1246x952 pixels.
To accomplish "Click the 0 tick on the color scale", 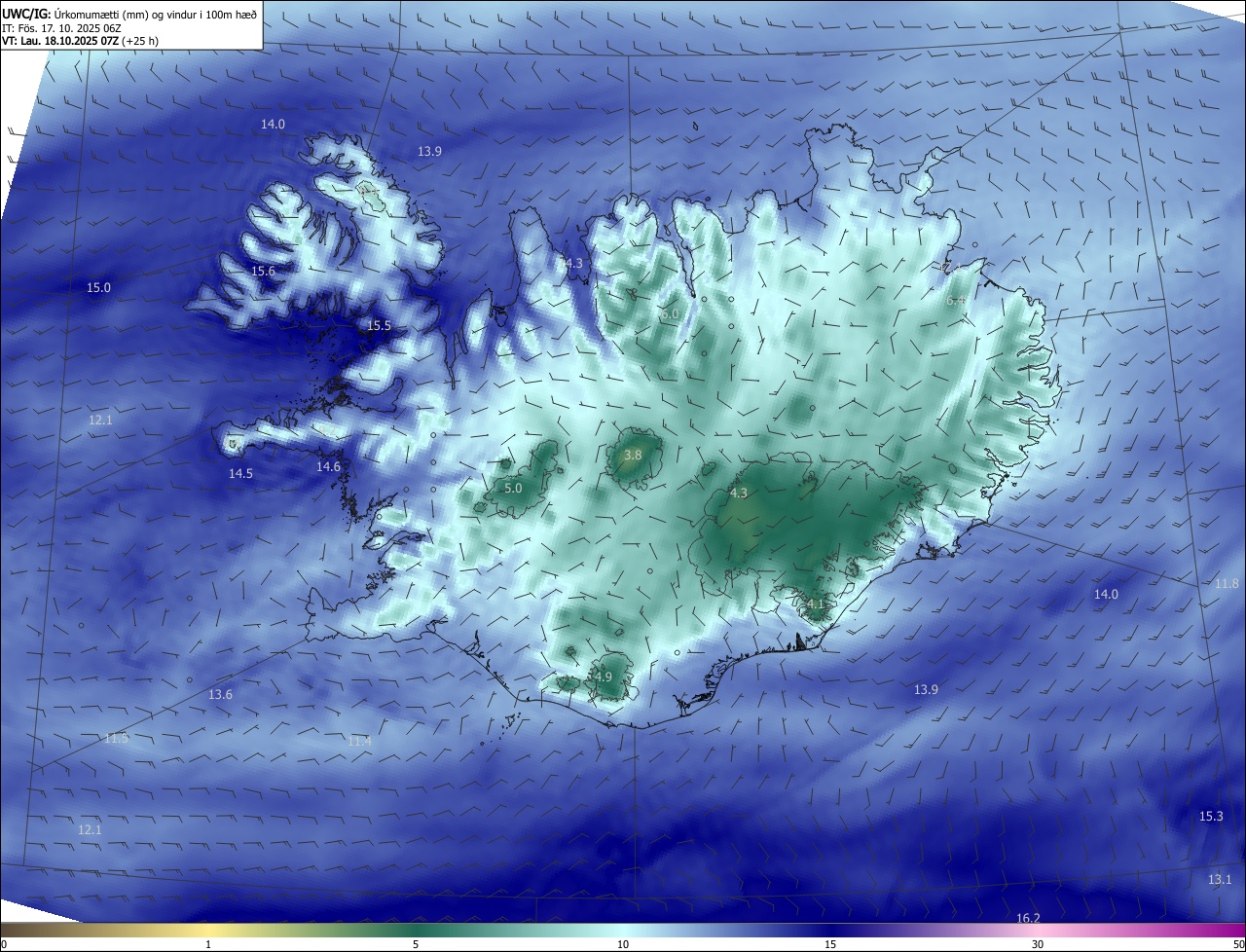I will [x=4, y=944].
